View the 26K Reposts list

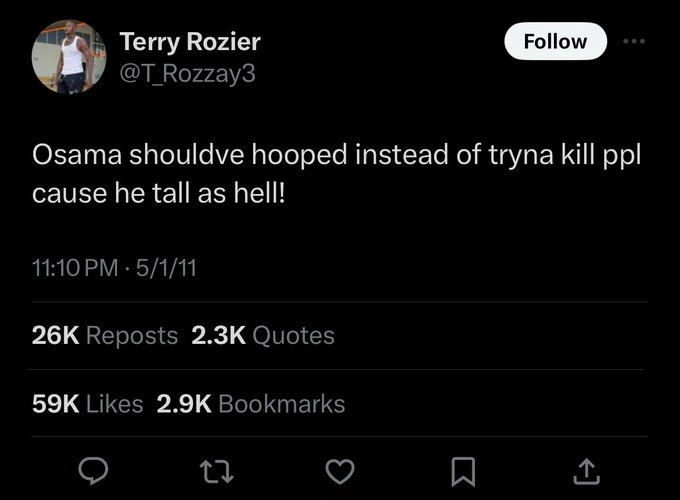105,336
